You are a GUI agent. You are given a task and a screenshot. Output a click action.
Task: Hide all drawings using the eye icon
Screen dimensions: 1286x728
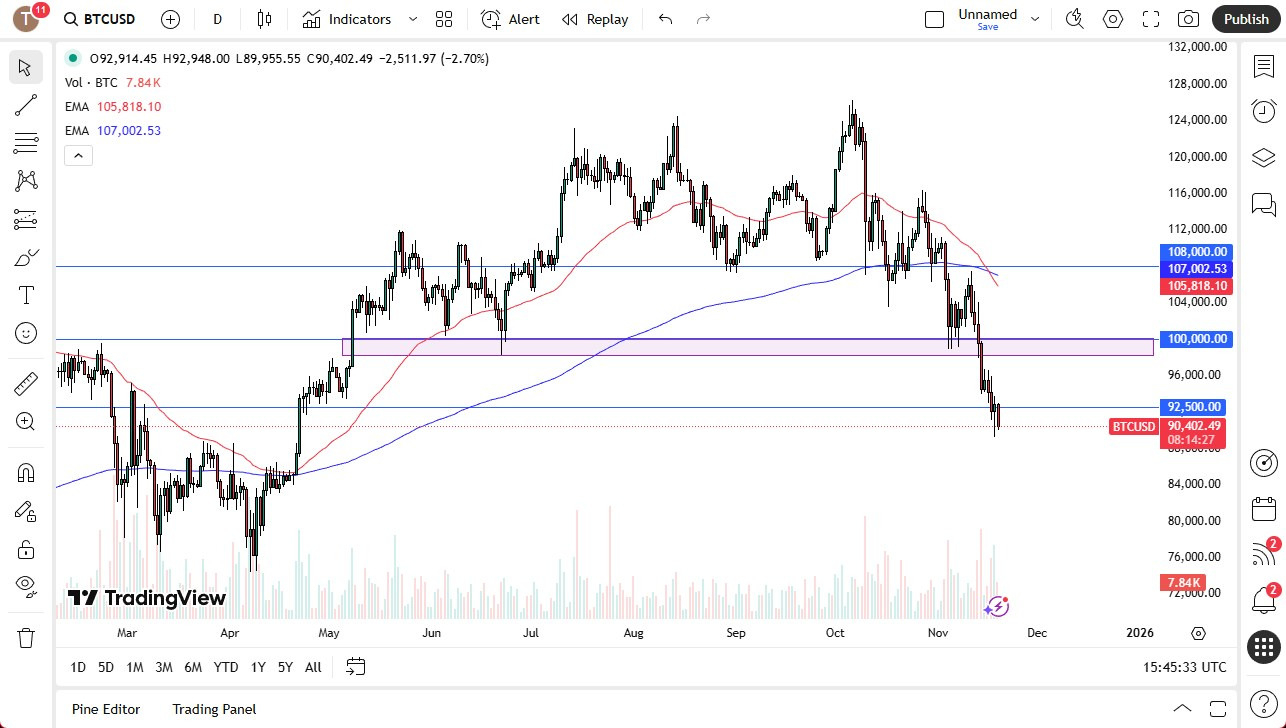pos(26,586)
